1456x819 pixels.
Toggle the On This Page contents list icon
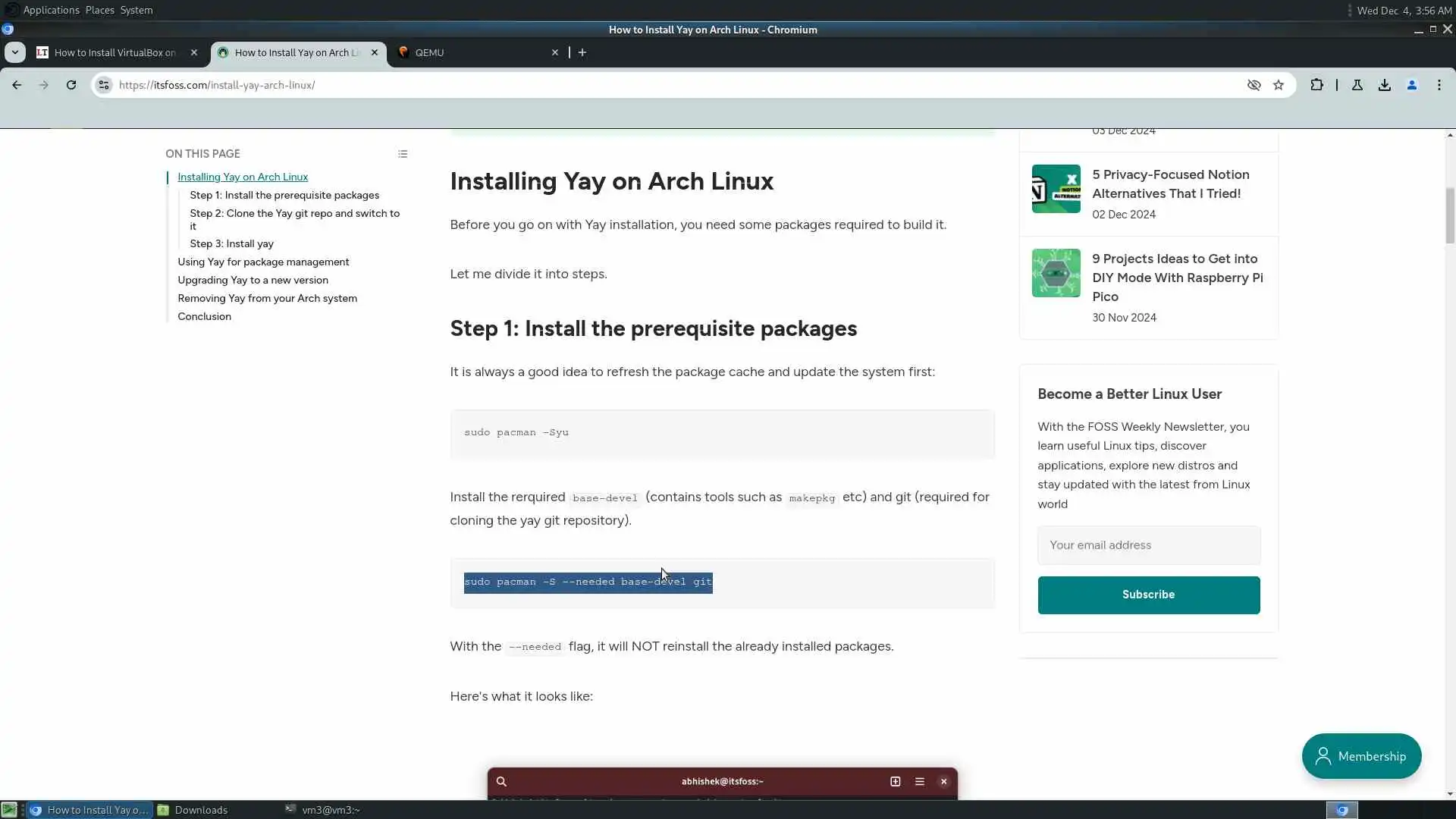click(x=403, y=154)
